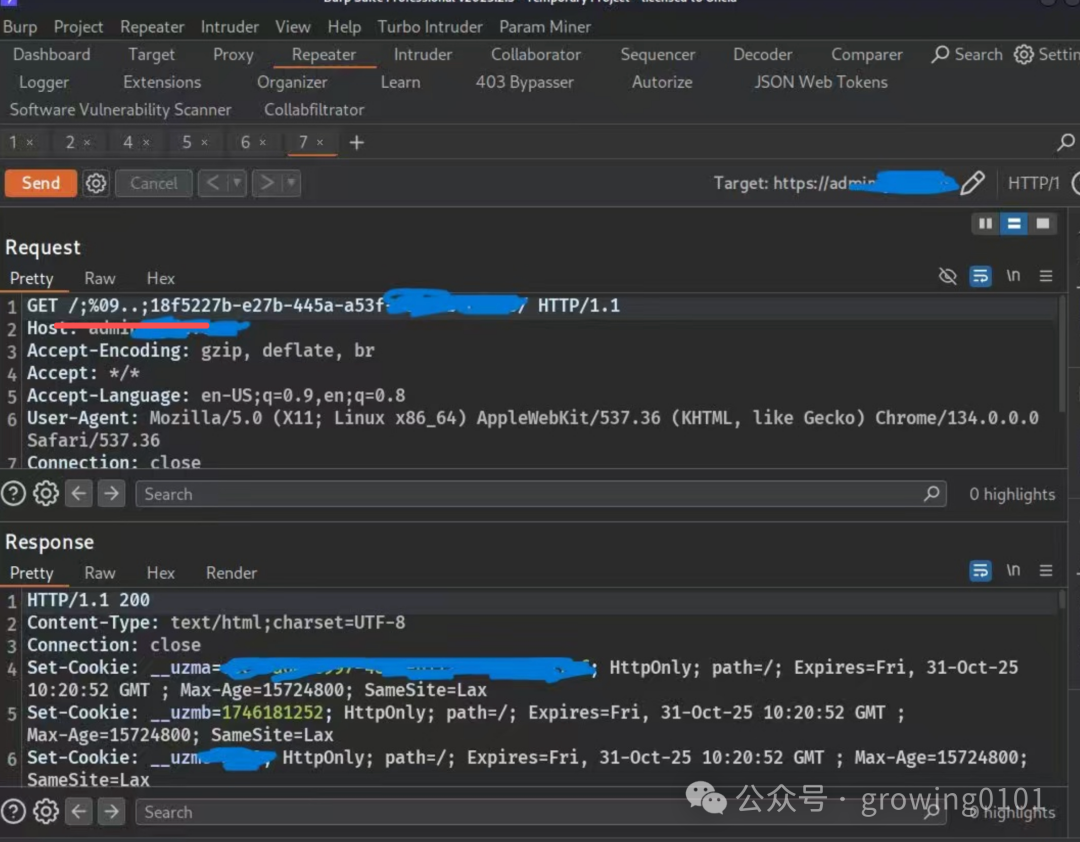The height and width of the screenshot is (842, 1080).
Task: Open the forward history dropdown arrow
Action: pos(290,183)
